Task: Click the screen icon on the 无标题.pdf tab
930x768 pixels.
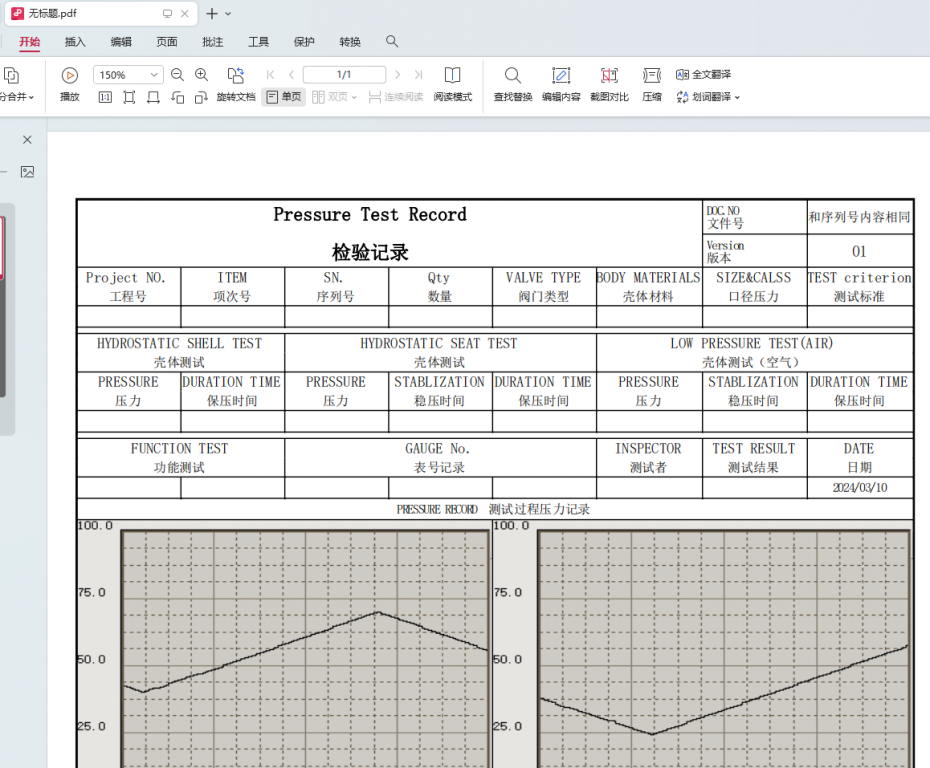Action: [x=167, y=14]
